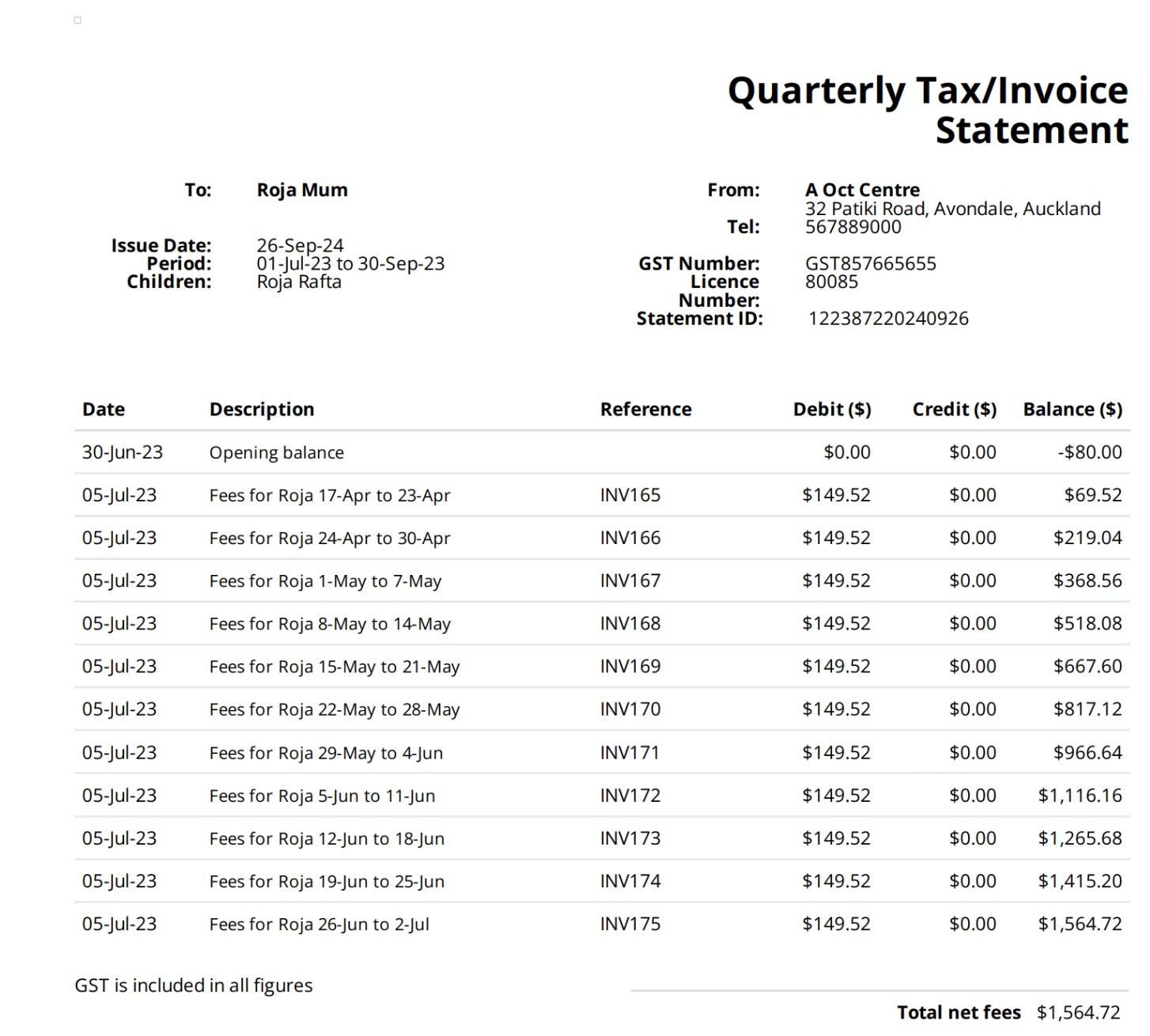Screen dimensions: 1150x1036
Task: Select Fees for Roja 12-Jun to 18-Jun
Action: [x=327, y=838]
